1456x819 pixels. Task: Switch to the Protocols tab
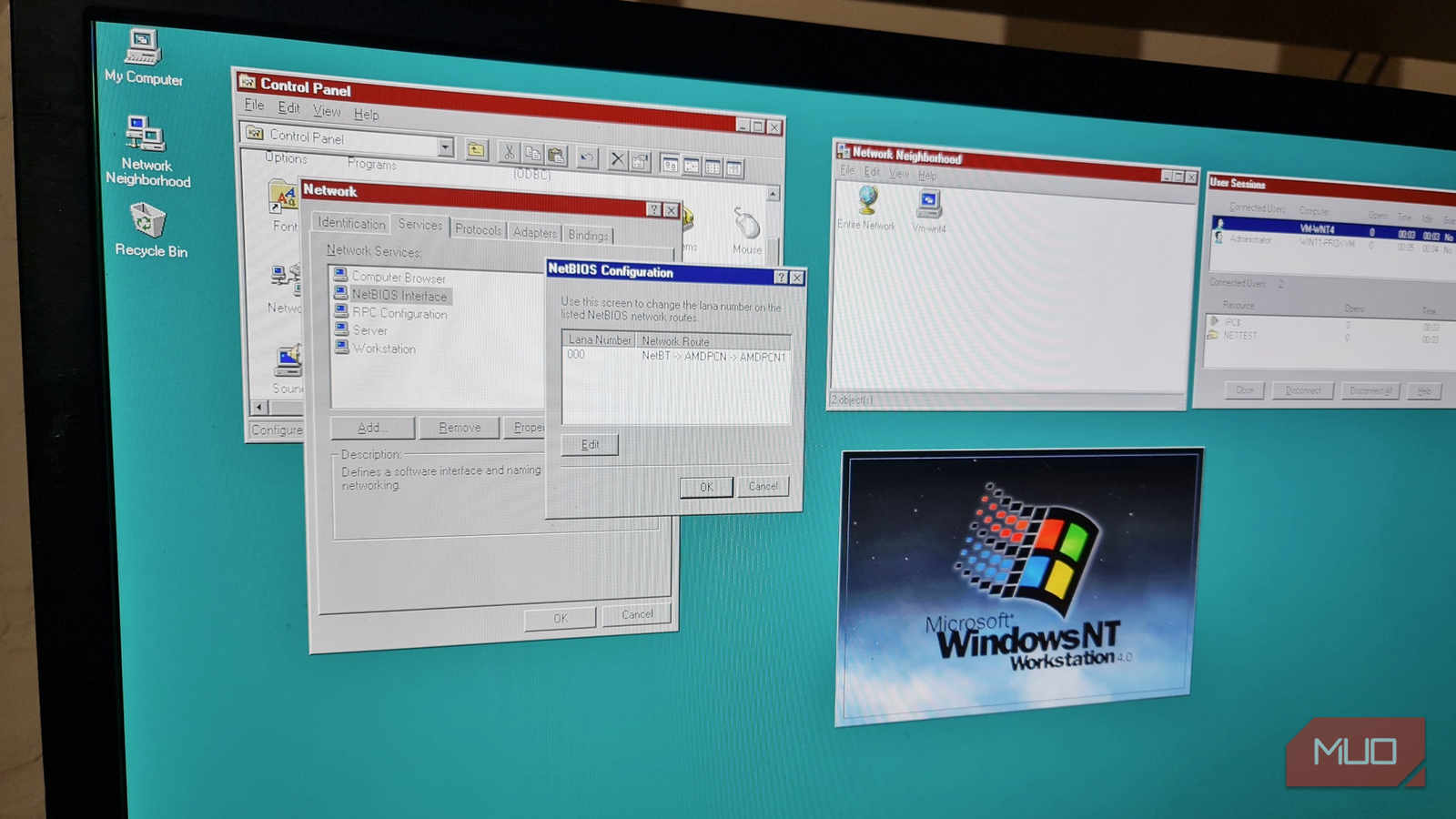coord(479,229)
